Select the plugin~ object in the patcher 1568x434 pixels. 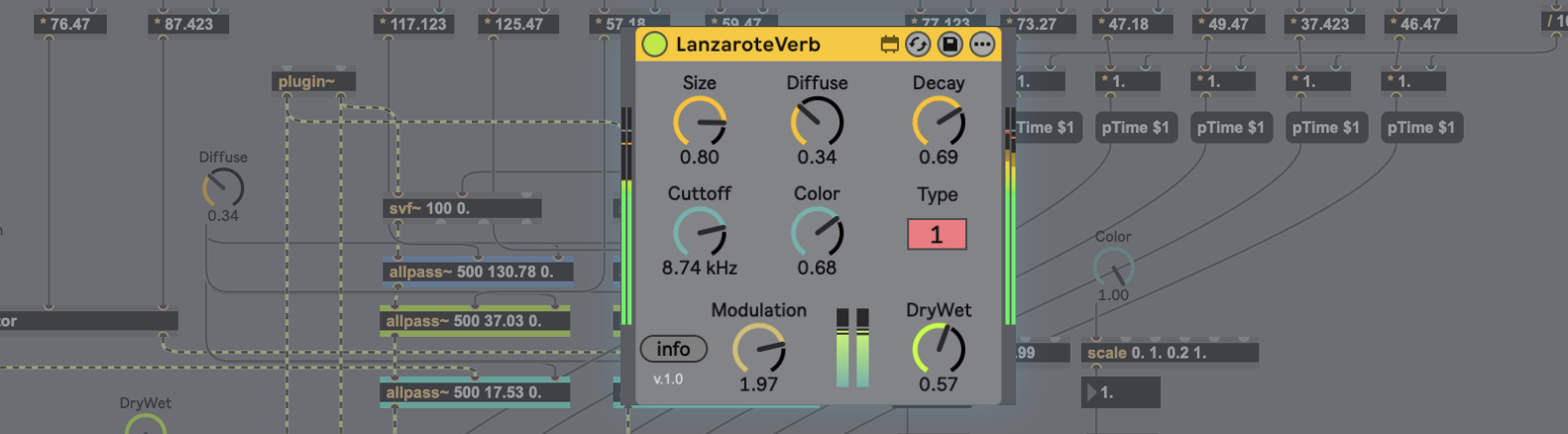point(313,81)
